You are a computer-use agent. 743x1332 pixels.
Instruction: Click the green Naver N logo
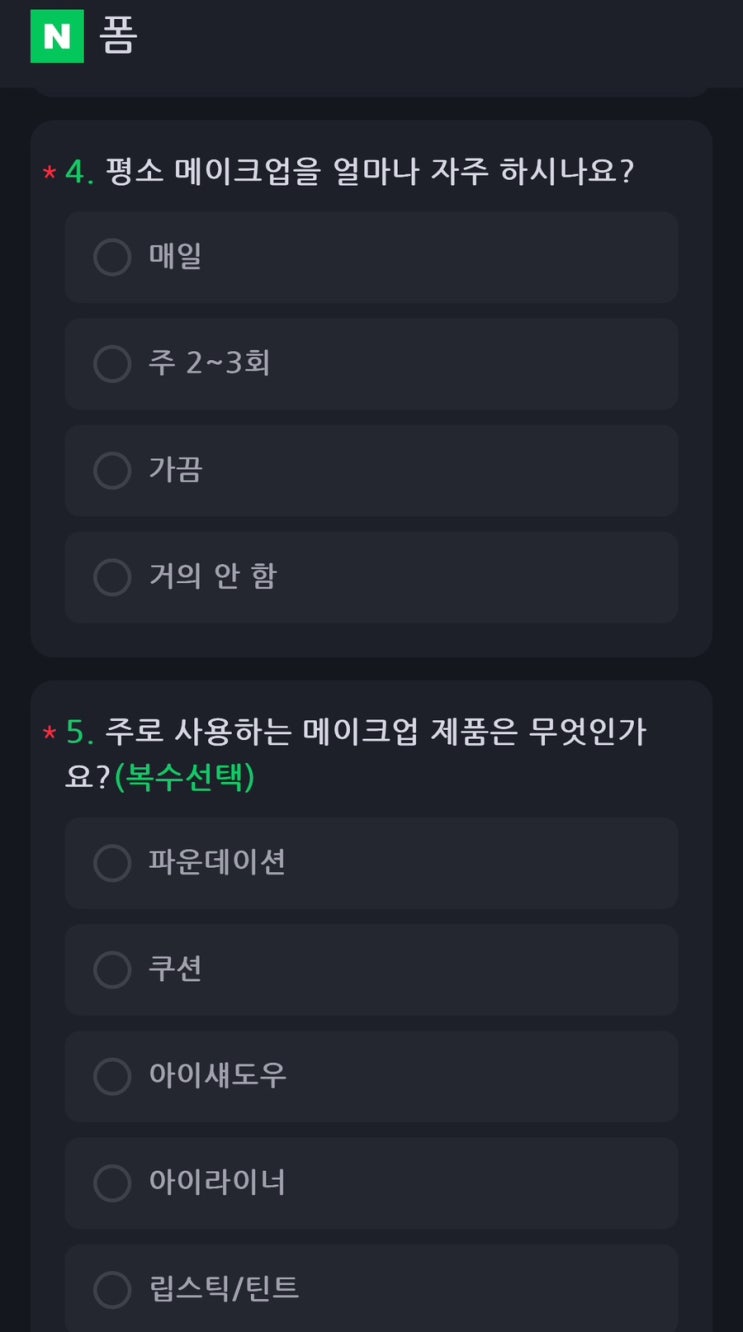tap(57, 36)
